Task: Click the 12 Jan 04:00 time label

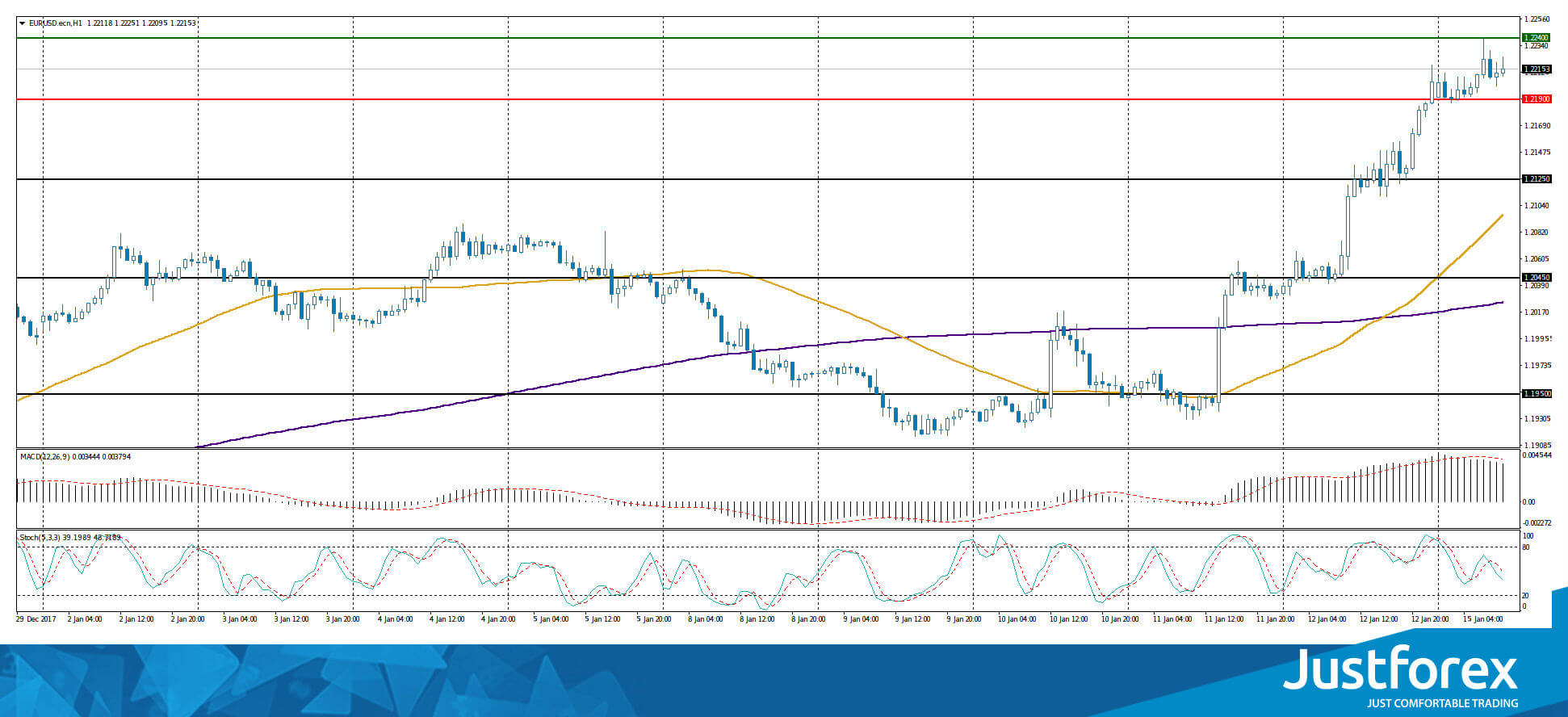Action: click(x=1327, y=619)
